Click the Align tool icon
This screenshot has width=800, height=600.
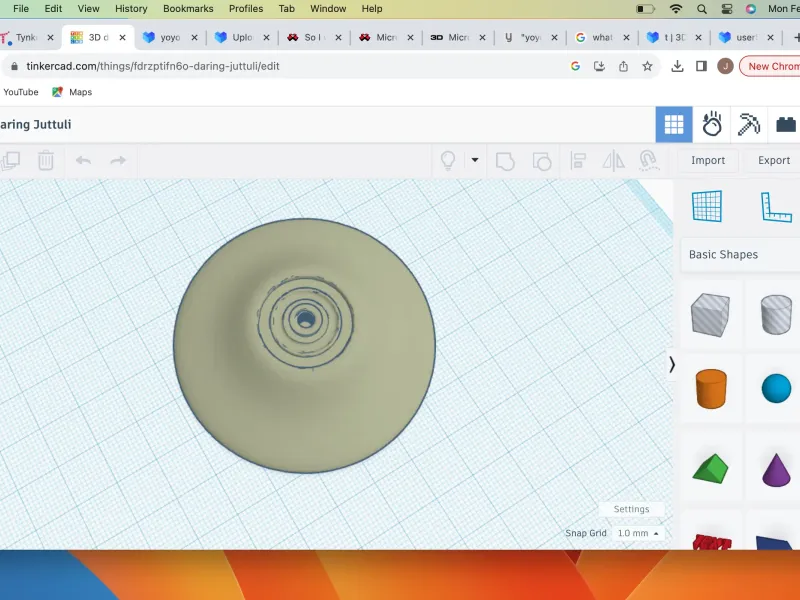578,161
